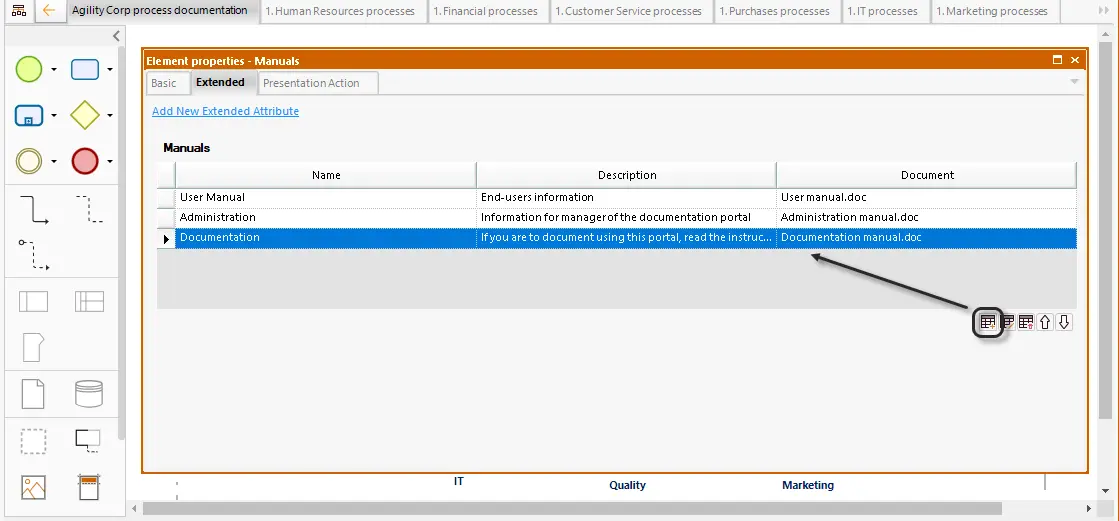The width and height of the screenshot is (1119, 521).
Task: Select the Administration name cell
Action: click(x=326, y=217)
